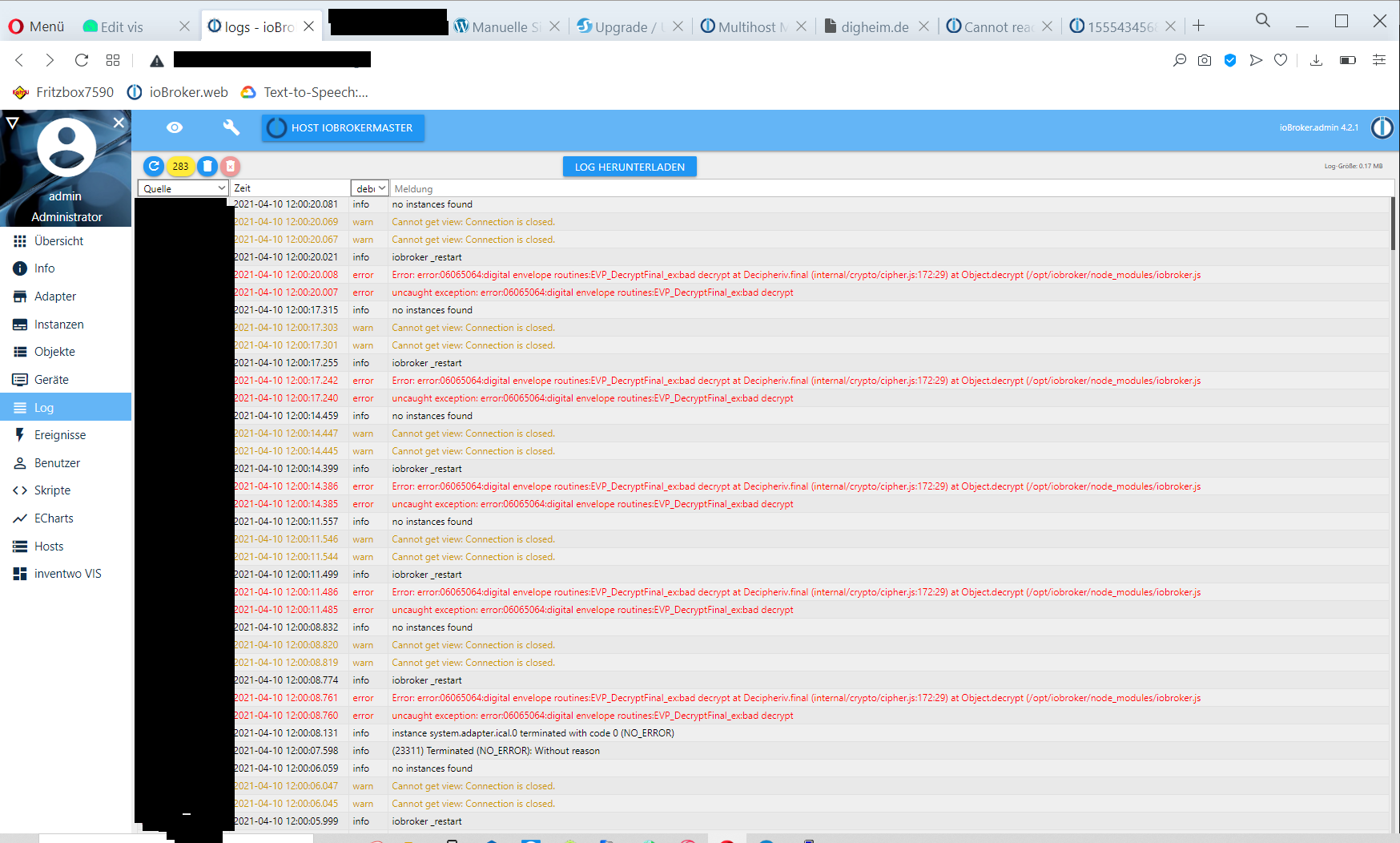
Task: Click the yellow 283 log counter badge
Action: coord(180,166)
